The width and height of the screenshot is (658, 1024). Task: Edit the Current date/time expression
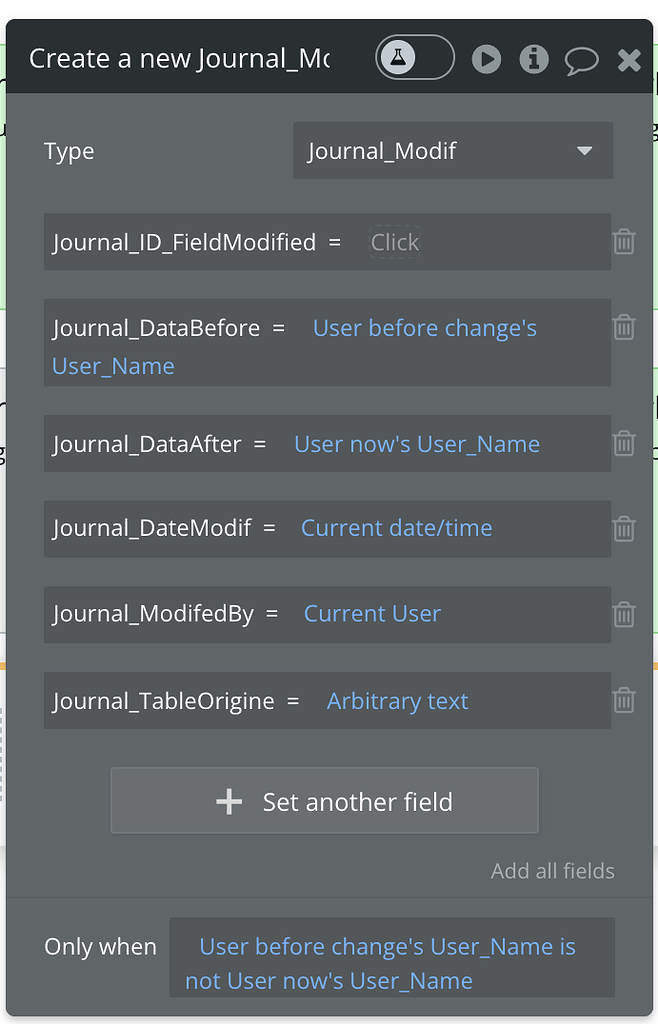click(396, 527)
